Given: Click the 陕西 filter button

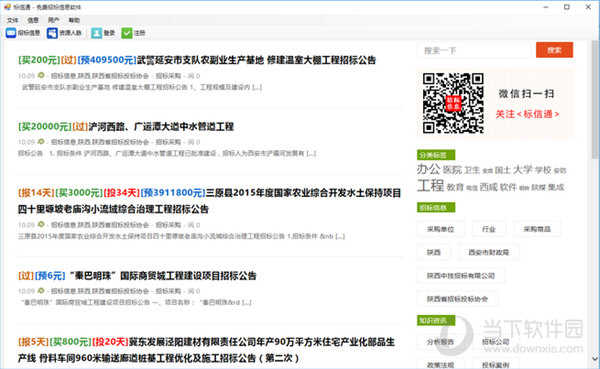Looking at the screenshot, I should [434, 252].
